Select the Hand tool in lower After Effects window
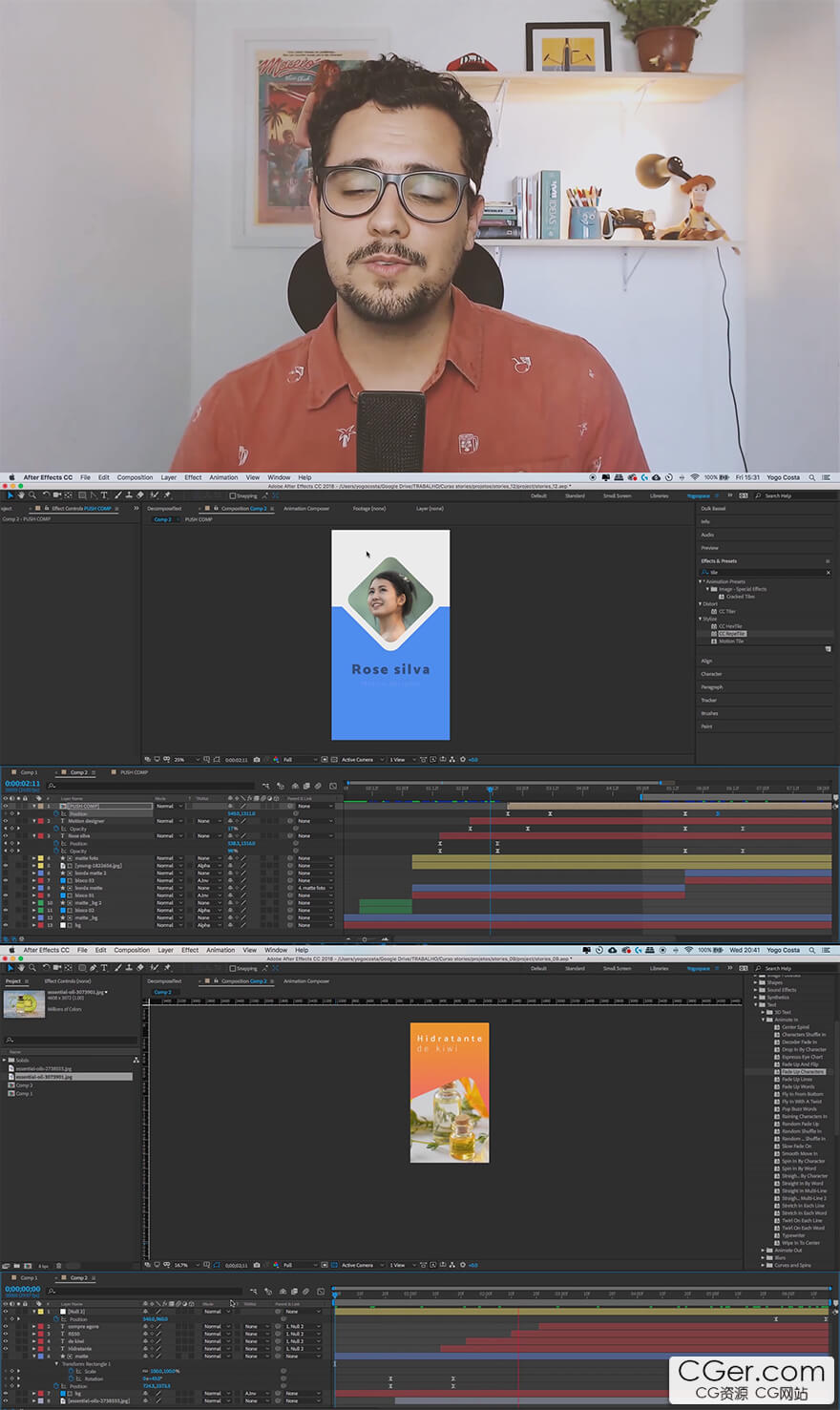The width and height of the screenshot is (840, 1410). pos(21,968)
